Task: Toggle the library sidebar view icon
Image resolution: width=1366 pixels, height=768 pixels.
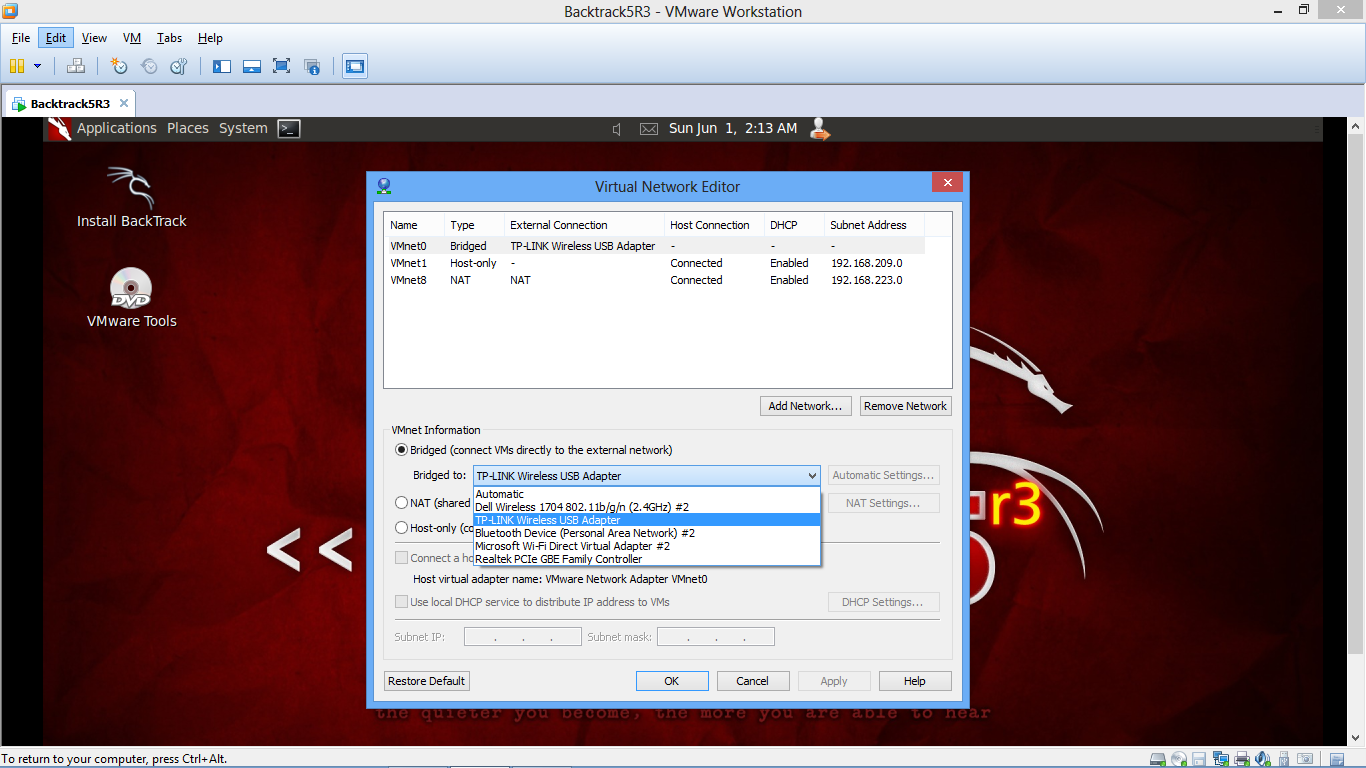Action: coord(222,66)
